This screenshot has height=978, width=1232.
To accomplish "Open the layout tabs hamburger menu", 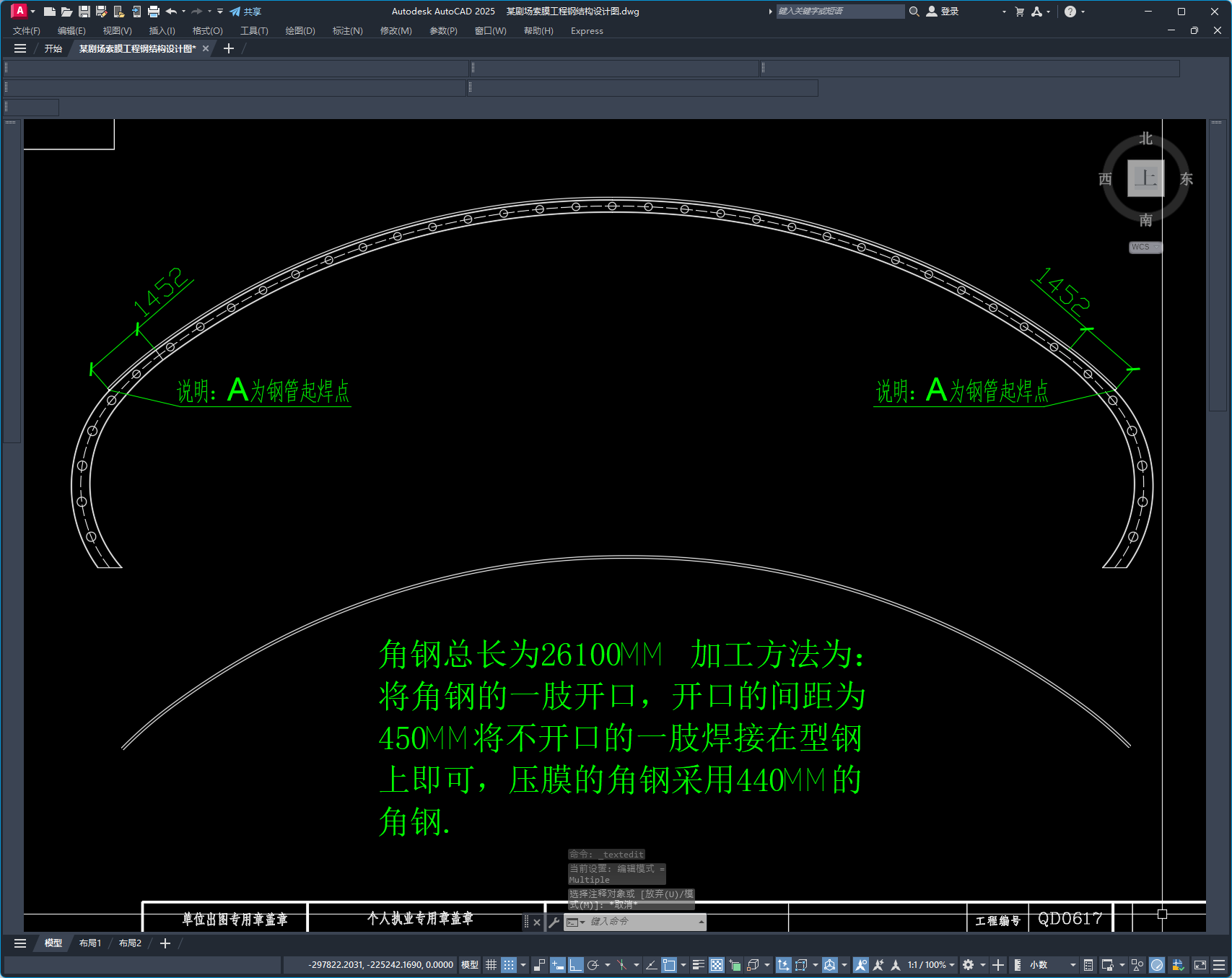I will point(20,943).
